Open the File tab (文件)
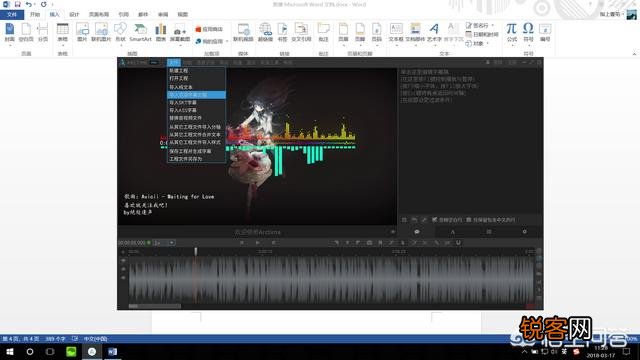This screenshot has width=640, height=360. tap(12, 14)
